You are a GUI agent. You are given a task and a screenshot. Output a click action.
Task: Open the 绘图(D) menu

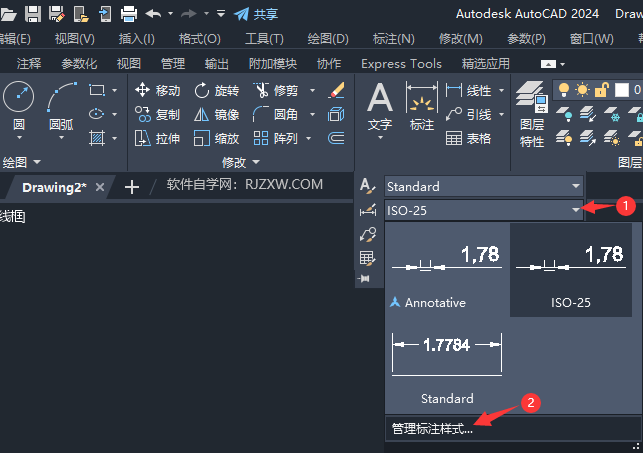(x=328, y=39)
